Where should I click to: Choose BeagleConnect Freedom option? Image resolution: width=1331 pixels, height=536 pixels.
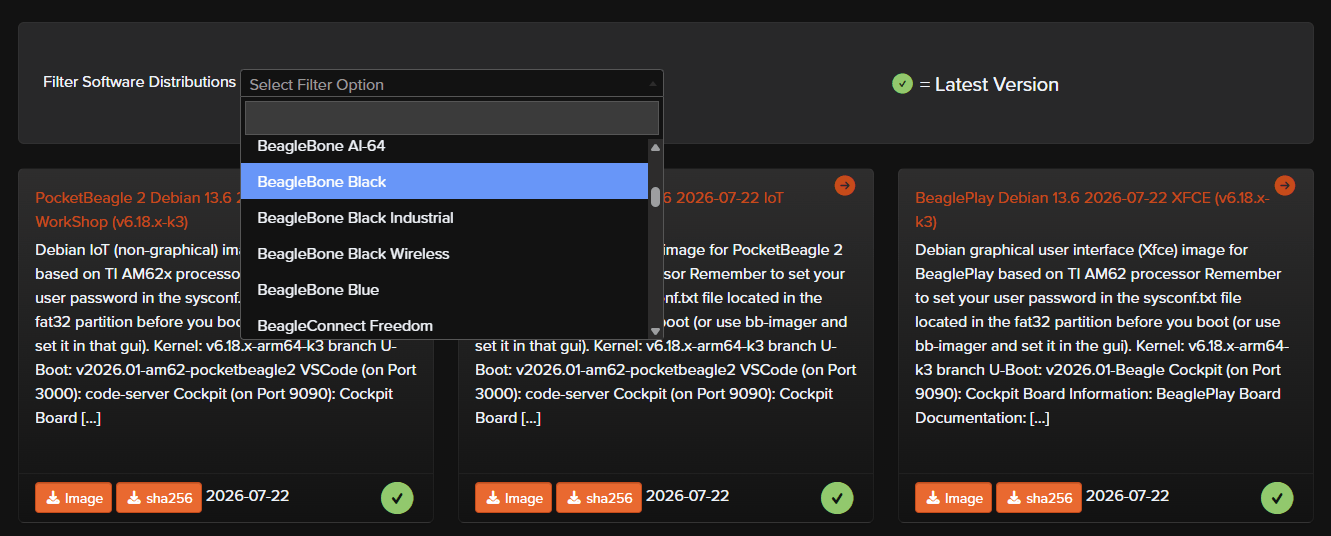click(444, 325)
